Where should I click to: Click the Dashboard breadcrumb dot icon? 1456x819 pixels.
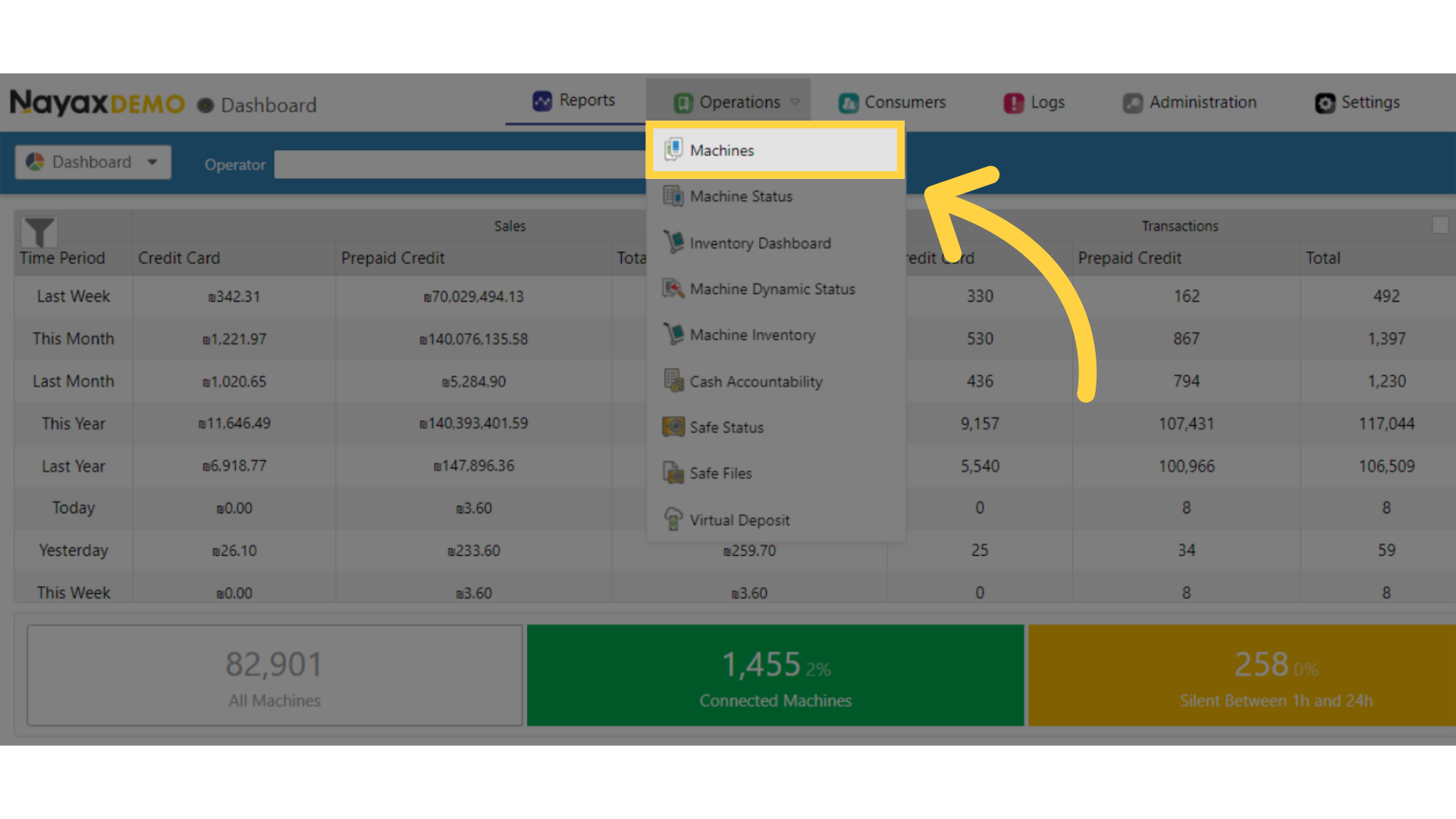point(205,105)
